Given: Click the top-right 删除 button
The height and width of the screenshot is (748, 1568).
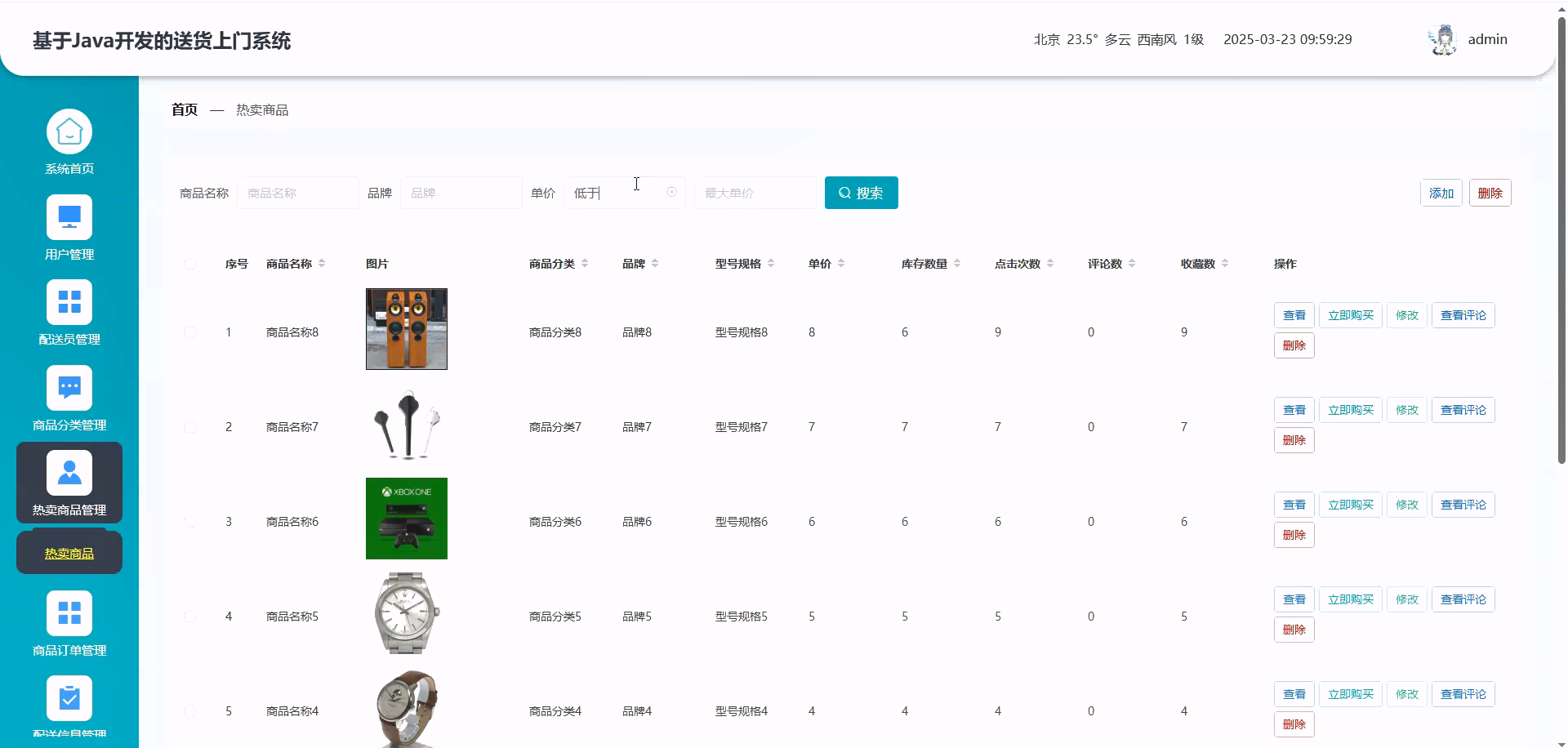Looking at the screenshot, I should [1490, 193].
